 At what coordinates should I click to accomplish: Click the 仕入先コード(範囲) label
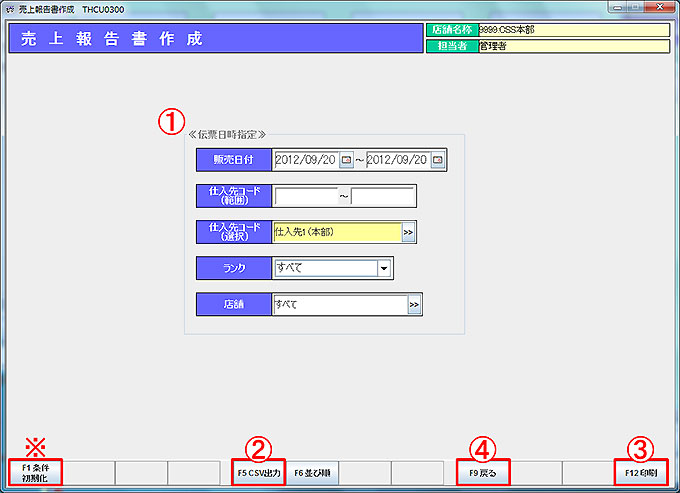coord(234,196)
